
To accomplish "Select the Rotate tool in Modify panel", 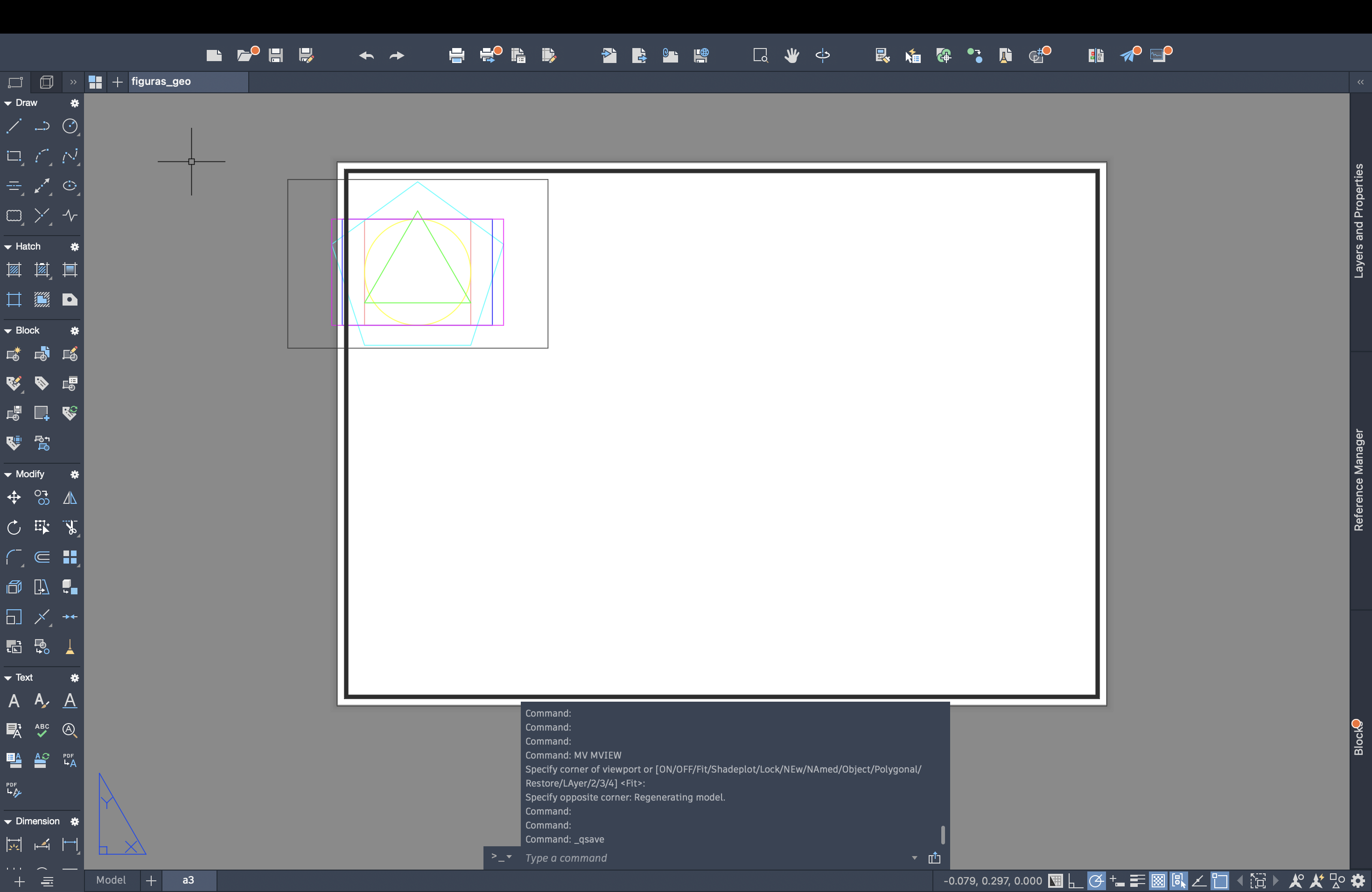I will (x=14, y=527).
